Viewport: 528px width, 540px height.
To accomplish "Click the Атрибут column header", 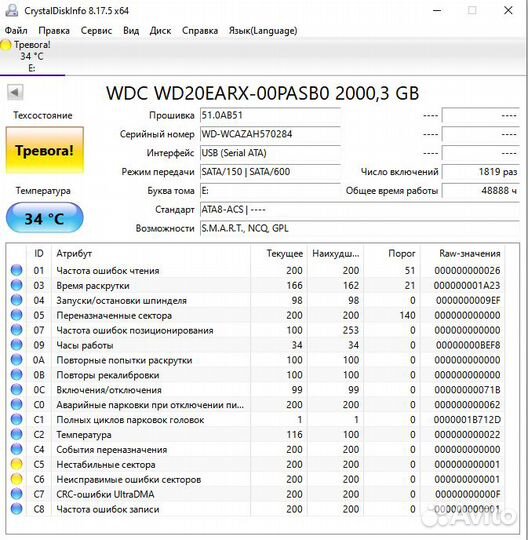I will coord(152,254).
